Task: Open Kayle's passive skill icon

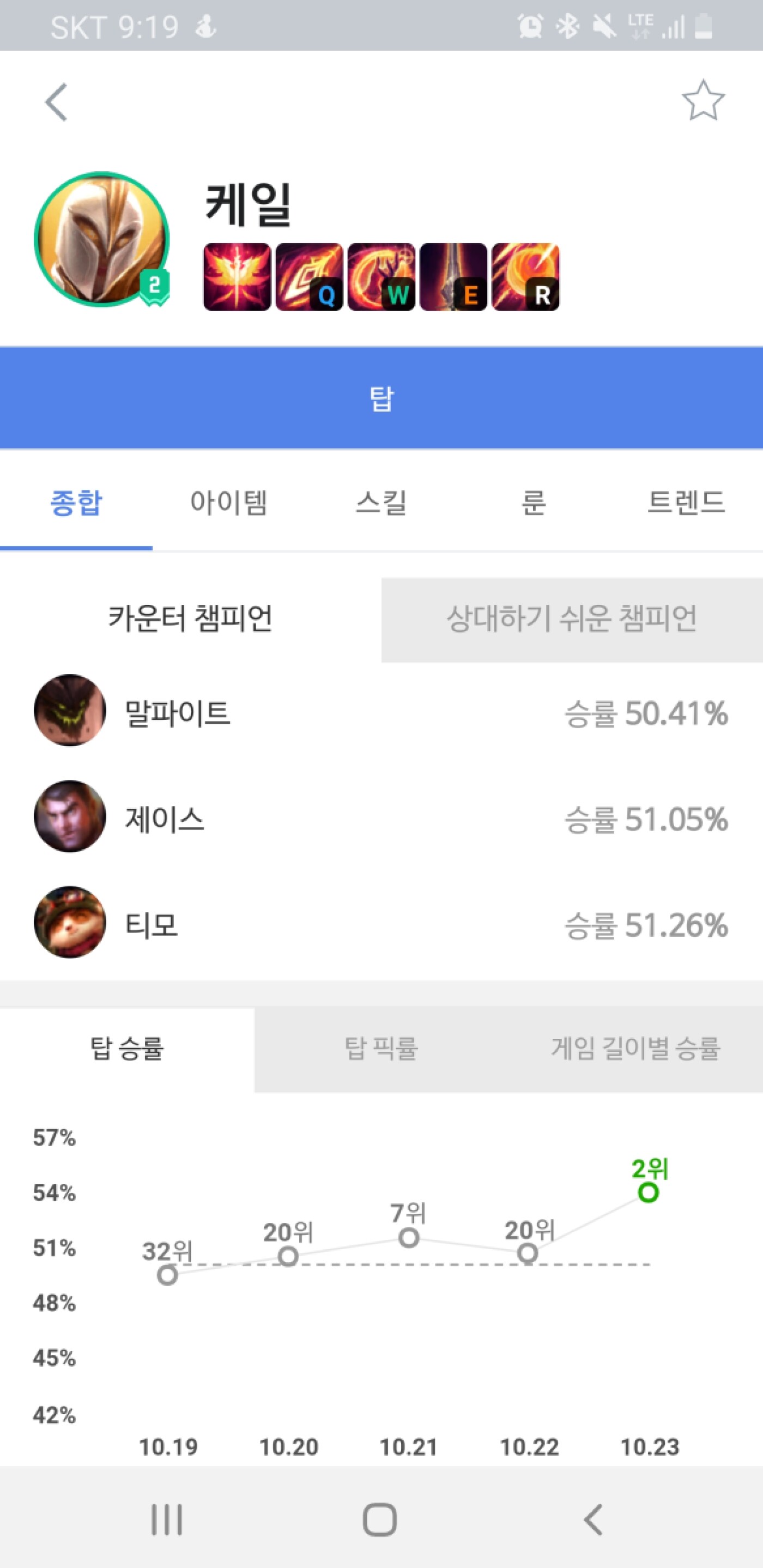Action: pyautogui.click(x=237, y=277)
